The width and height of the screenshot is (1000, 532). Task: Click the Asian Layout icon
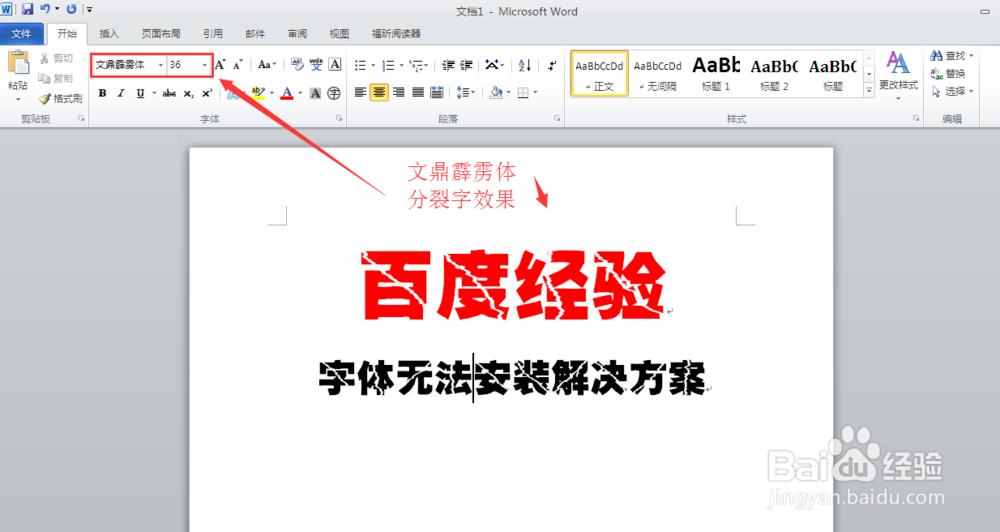click(492, 64)
